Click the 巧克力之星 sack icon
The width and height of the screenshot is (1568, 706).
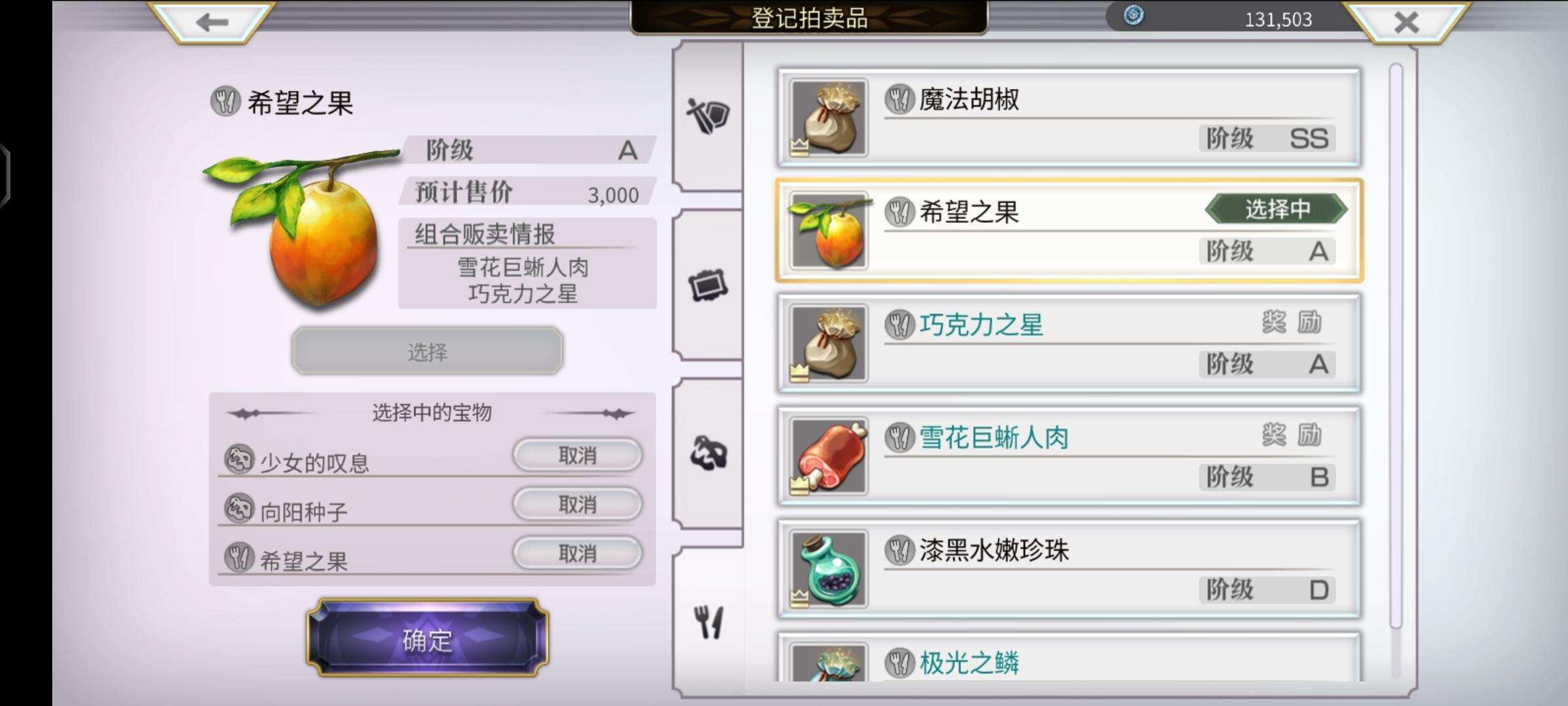(x=828, y=343)
